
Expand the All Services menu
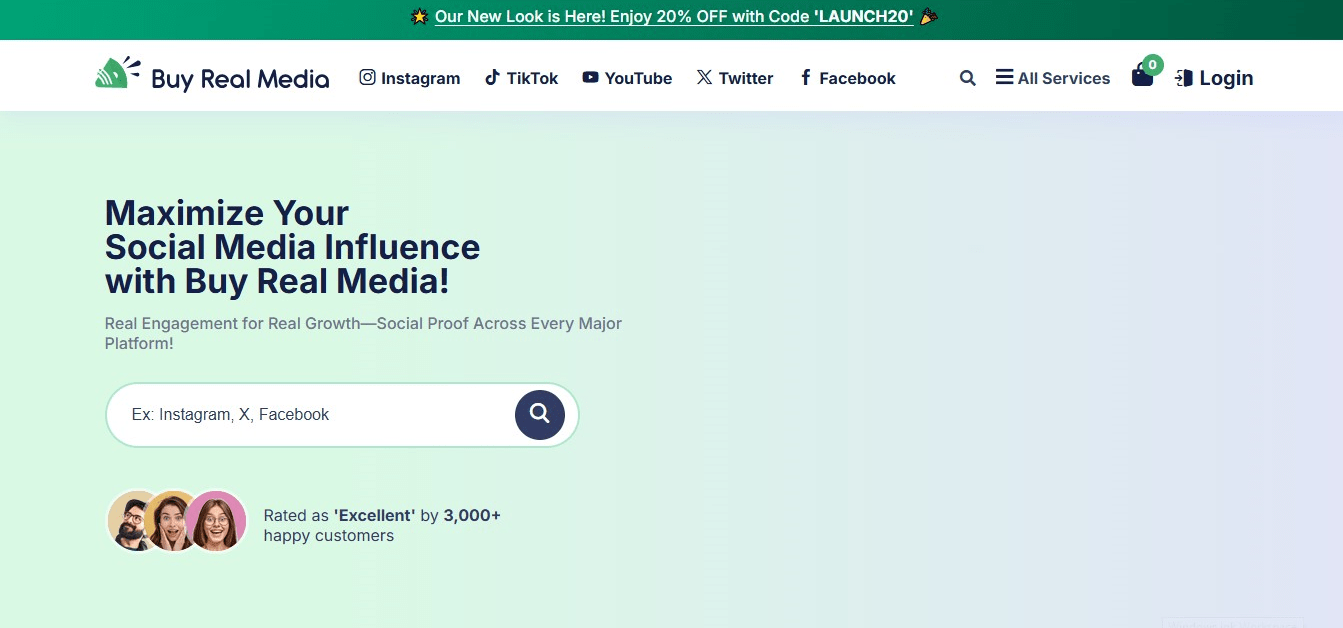(x=1053, y=78)
